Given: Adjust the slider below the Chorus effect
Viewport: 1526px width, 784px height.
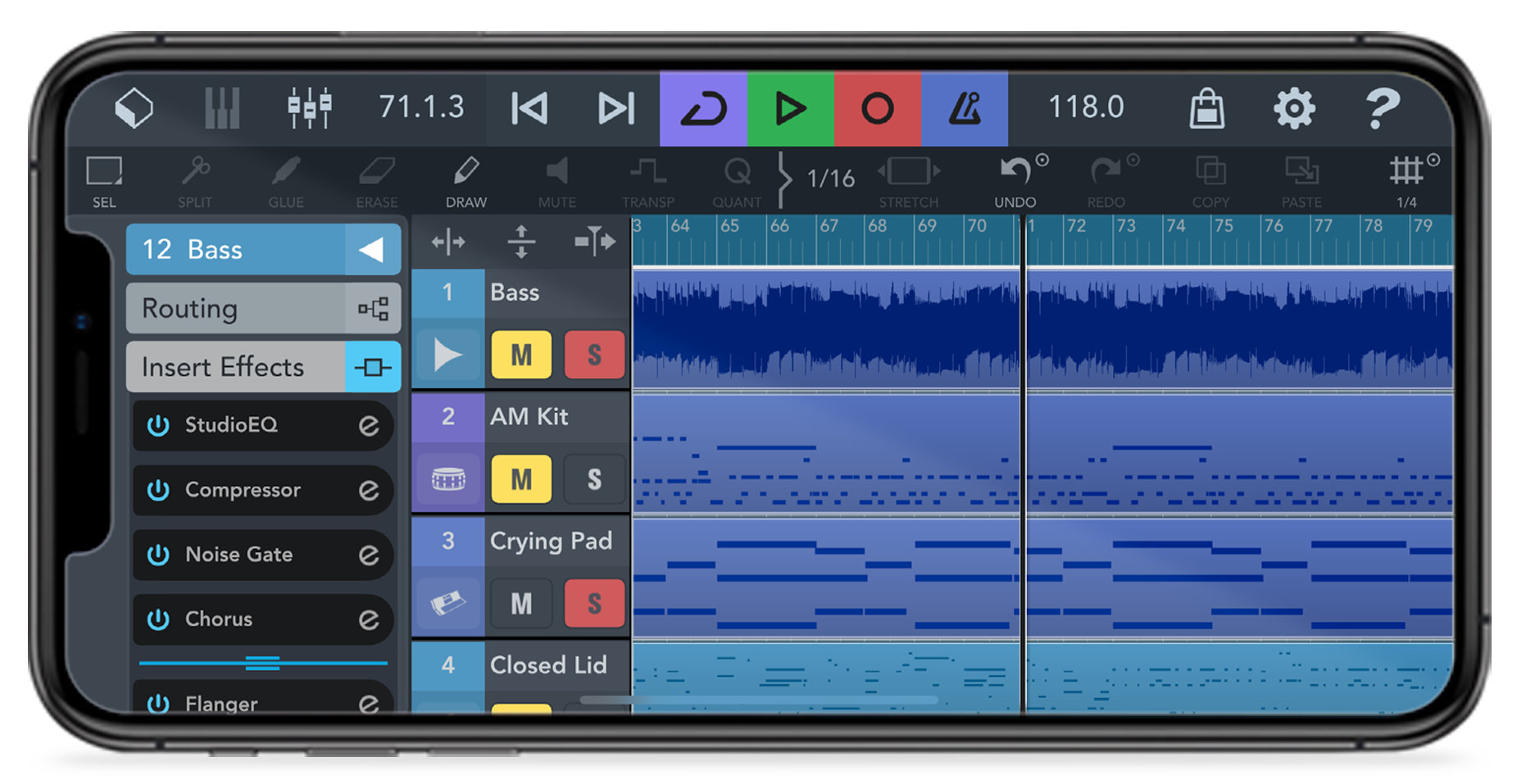Looking at the screenshot, I should tap(262, 664).
